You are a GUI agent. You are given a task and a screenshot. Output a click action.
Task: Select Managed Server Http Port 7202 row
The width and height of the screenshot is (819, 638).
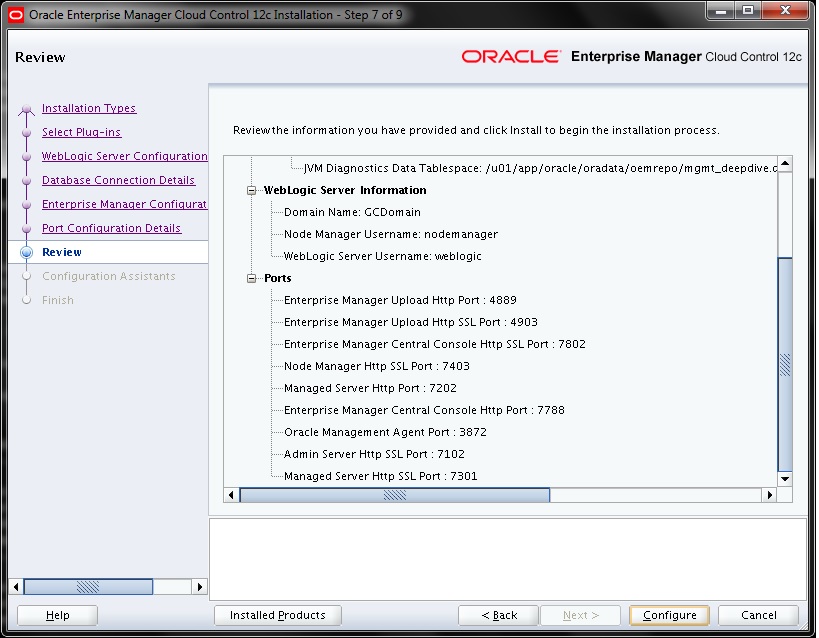point(370,388)
